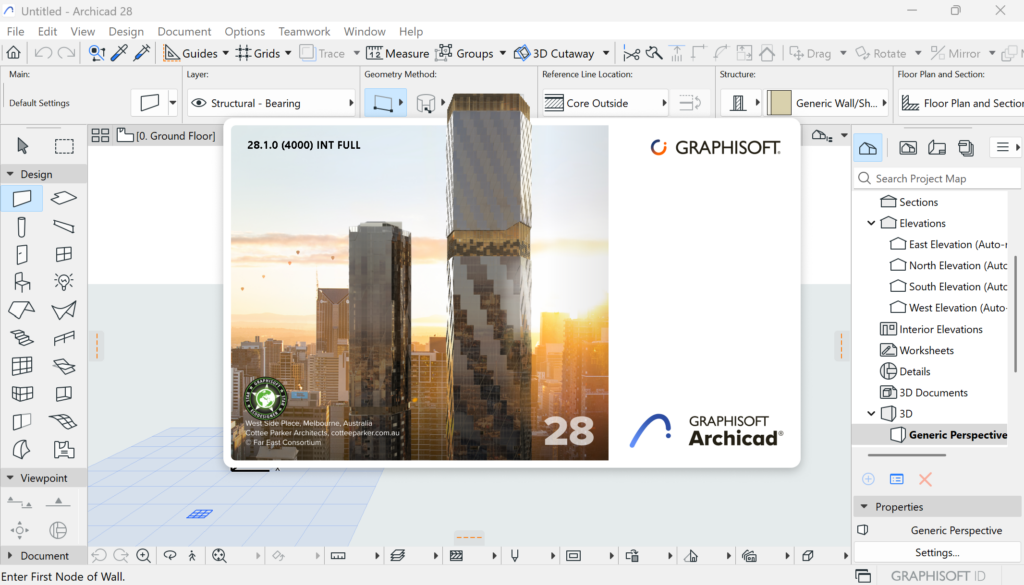Click the Home icon in toolbar
Image resolution: width=1024 pixels, height=585 pixels.
14,53
